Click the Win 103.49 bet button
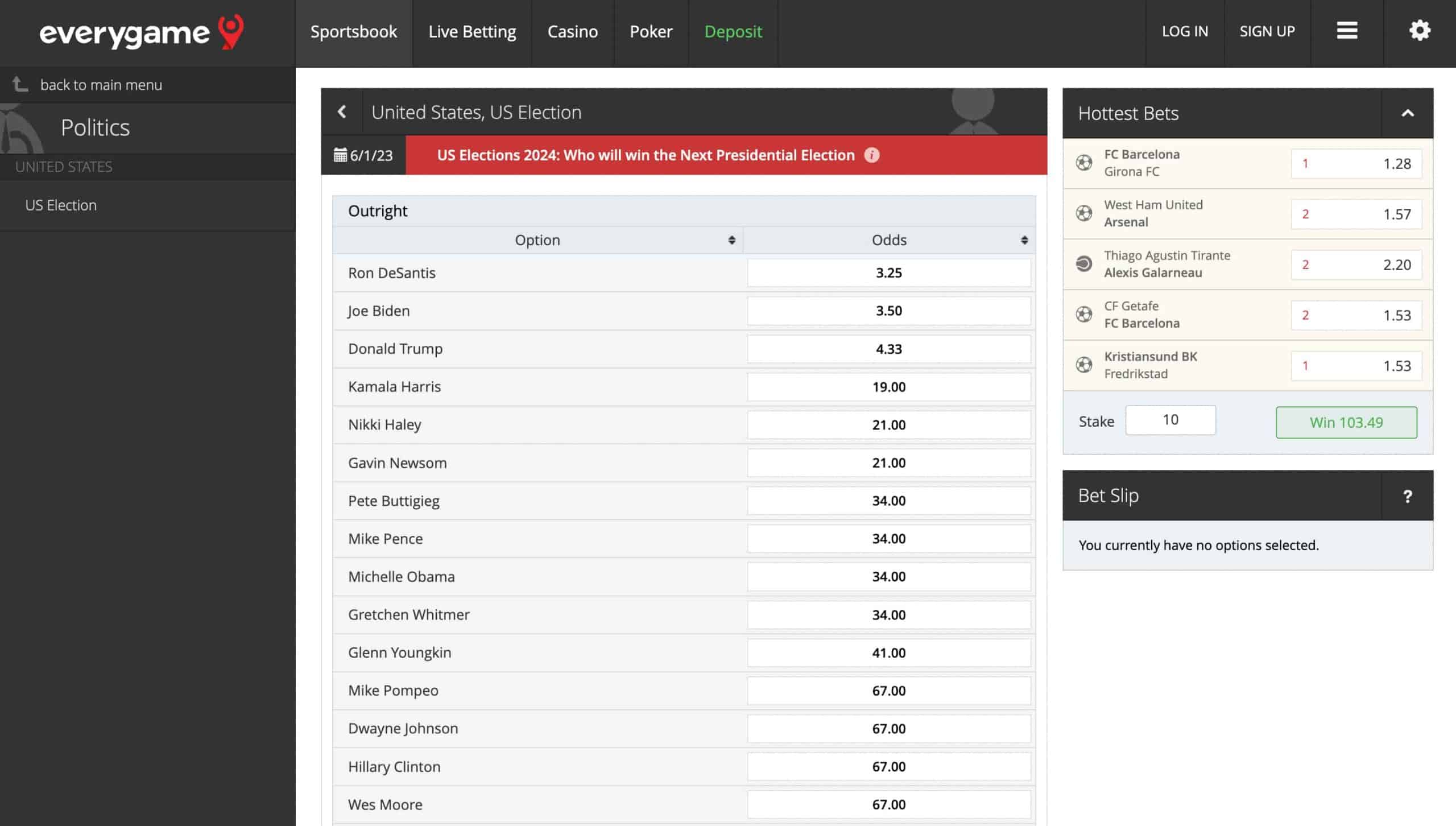Image resolution: width=1456 pixels, height=826 pixels. [1346, 422]
